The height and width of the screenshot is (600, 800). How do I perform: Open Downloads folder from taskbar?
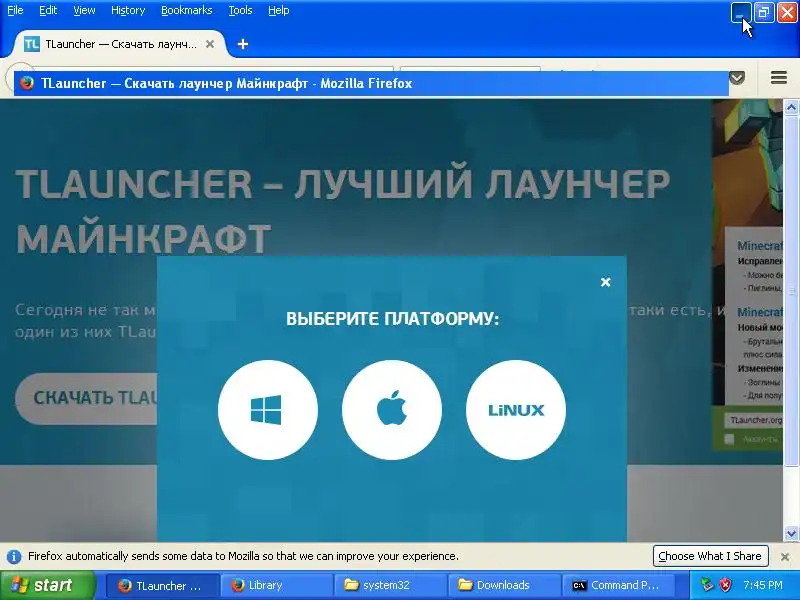(504, 586)
